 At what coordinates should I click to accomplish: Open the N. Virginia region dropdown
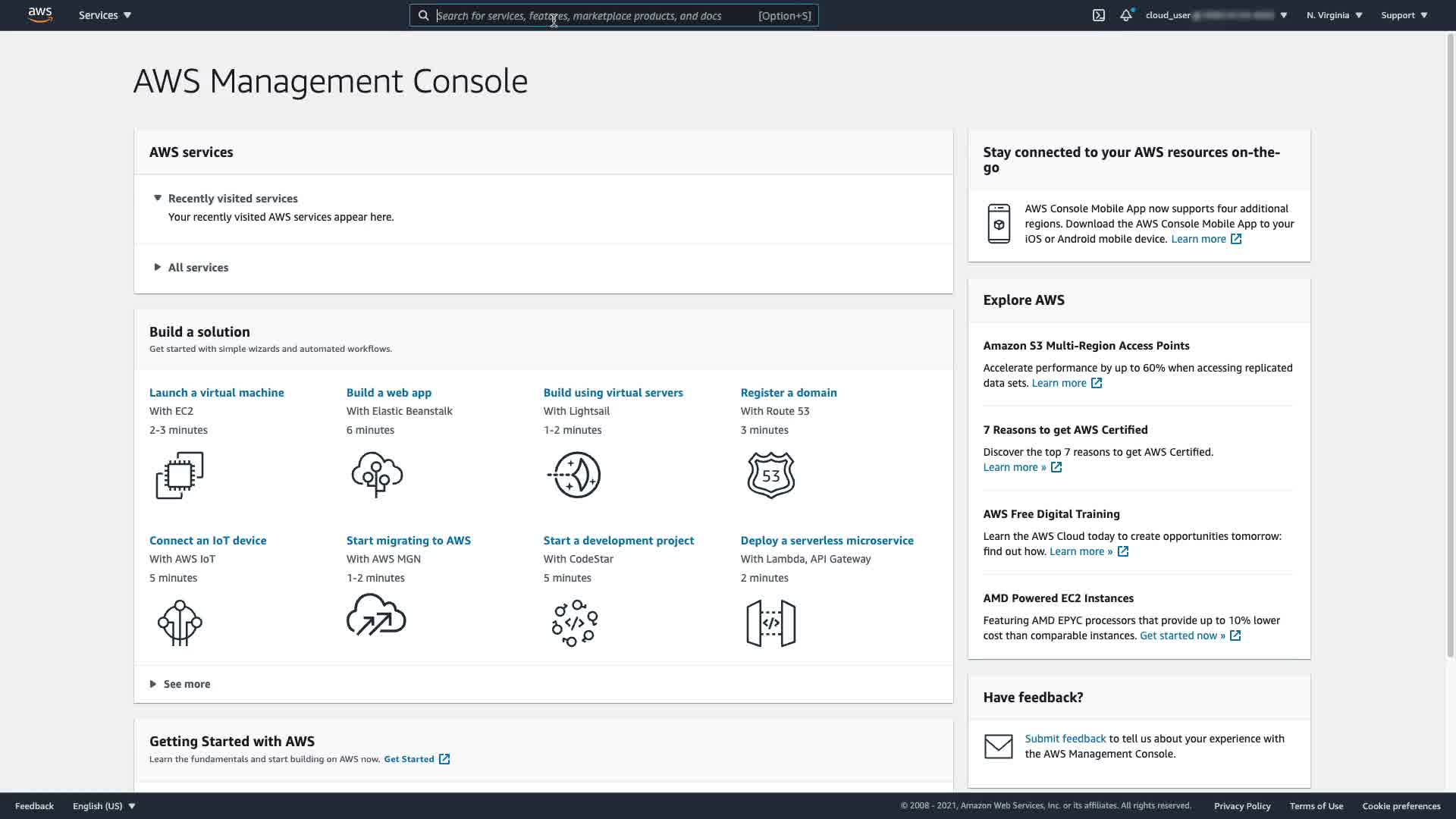1334,15
